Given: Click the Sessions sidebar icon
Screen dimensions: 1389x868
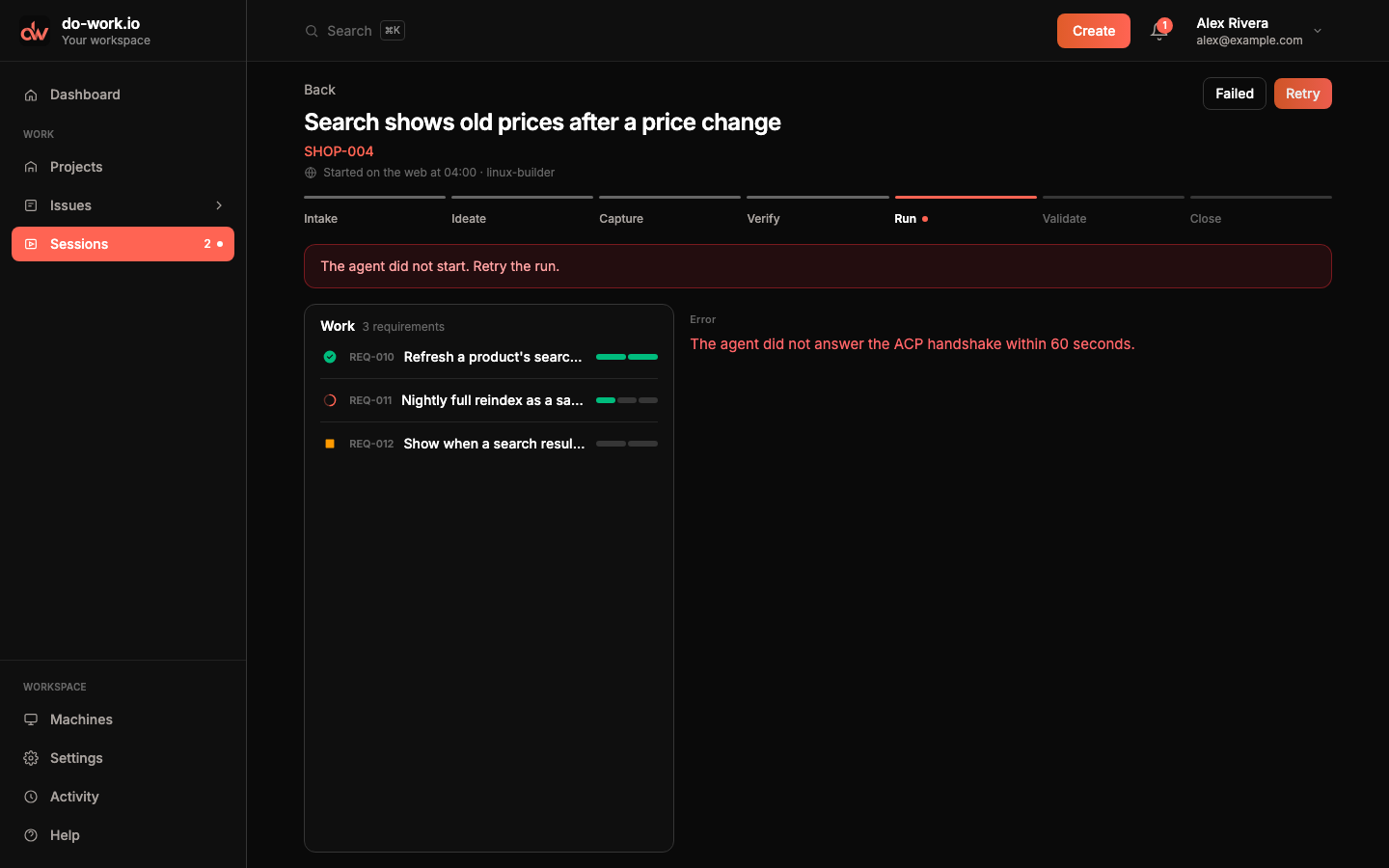Looking at the screenshot, I should pos(31,244).
